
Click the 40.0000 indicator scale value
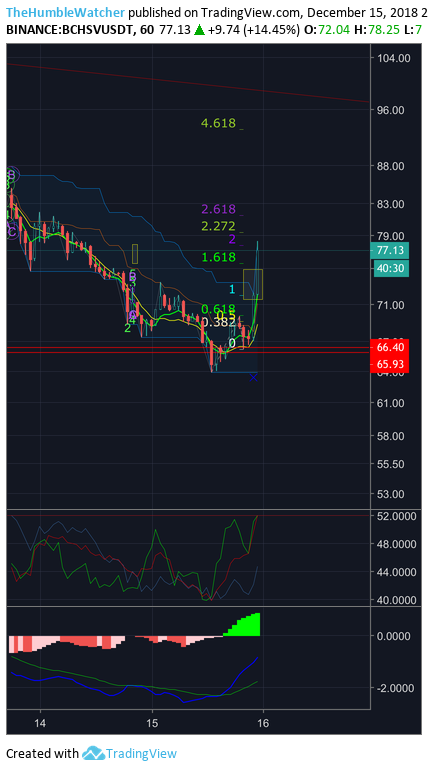(396, 600)
